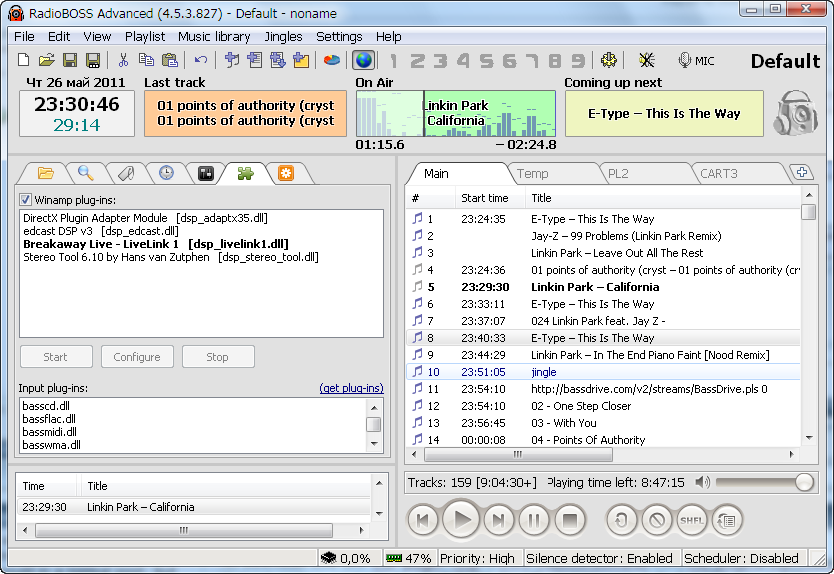Click the Copy toolbar icon
This screenshot has height=574, width=834.
click(x=146, y=60)
